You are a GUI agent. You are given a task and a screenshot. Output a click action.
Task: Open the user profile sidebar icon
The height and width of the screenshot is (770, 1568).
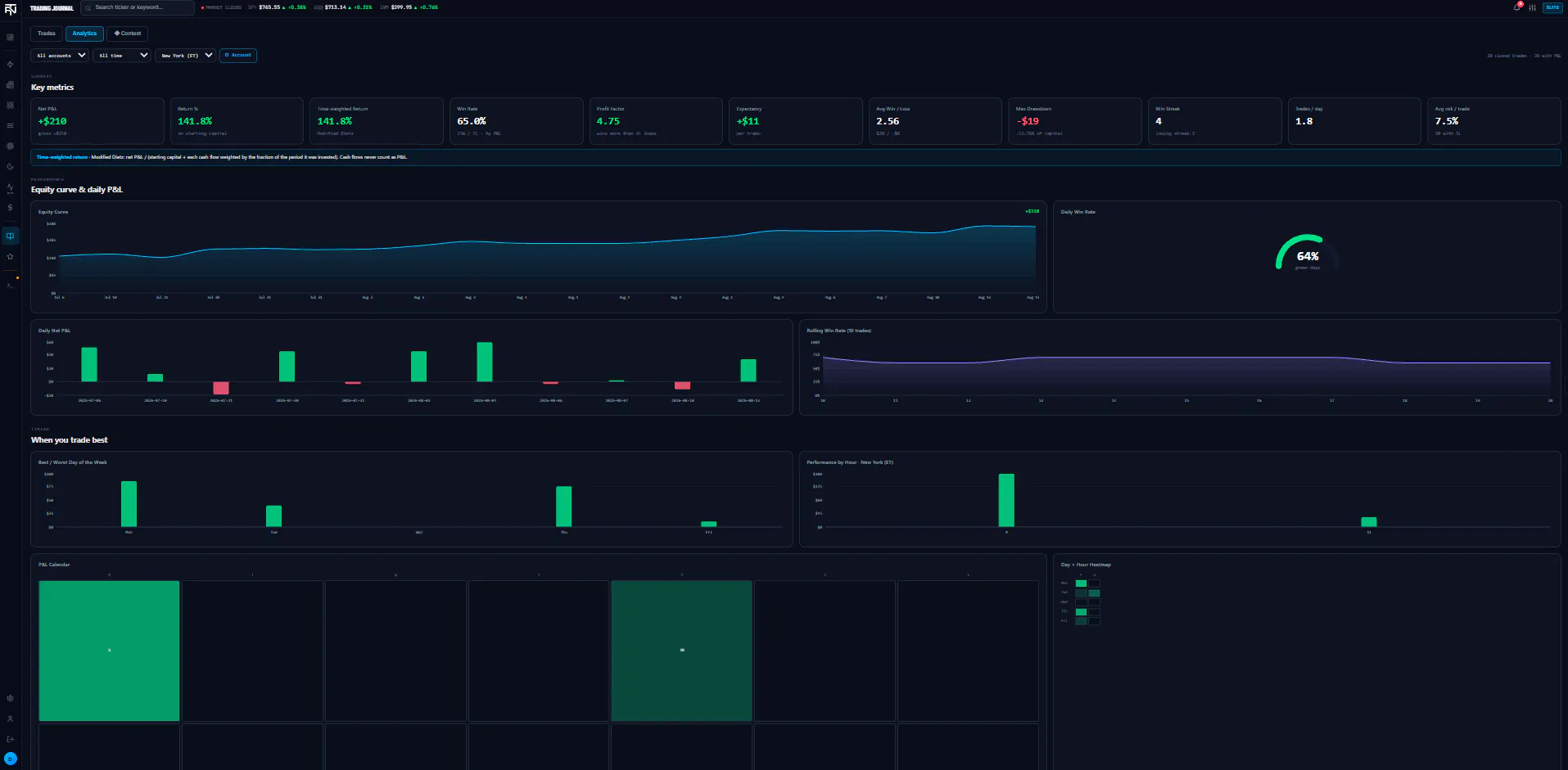coord(10,718)
